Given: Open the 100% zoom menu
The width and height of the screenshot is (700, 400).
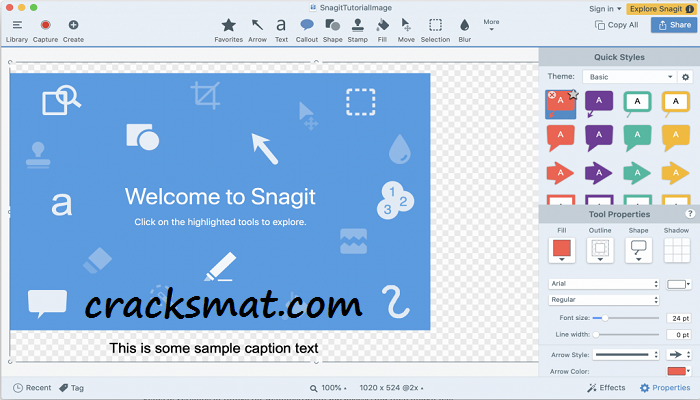Looking at the screenshot, I should tap(328, 388).
